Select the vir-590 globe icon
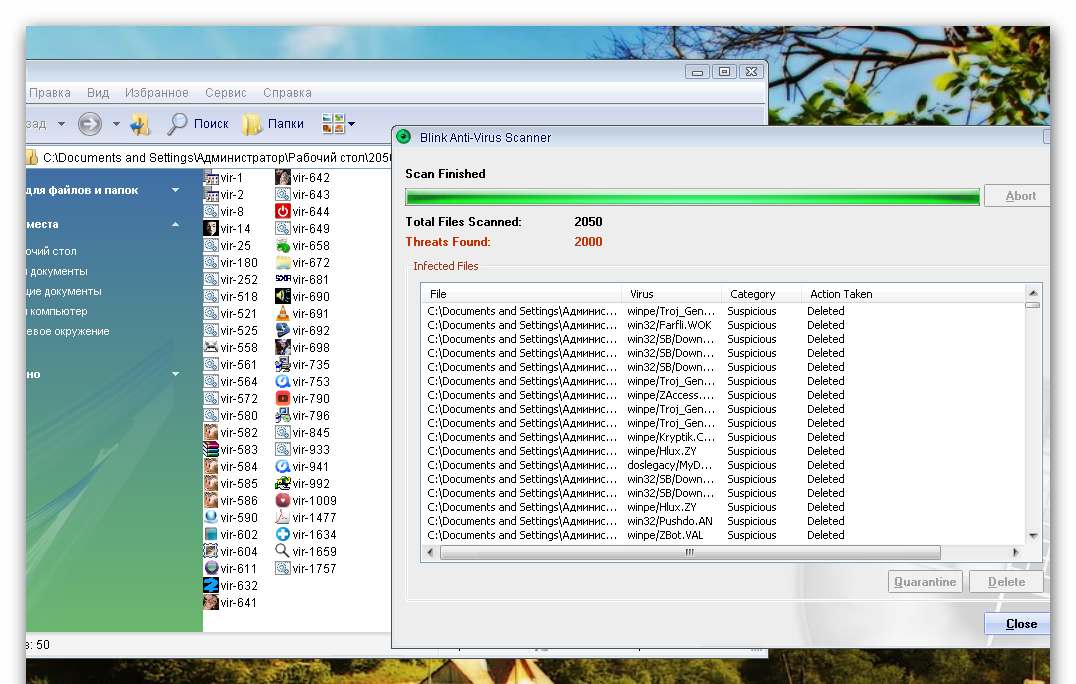The width and height of the screenshot is (1076, 684). pyautogui.click(x=211, y=517)
